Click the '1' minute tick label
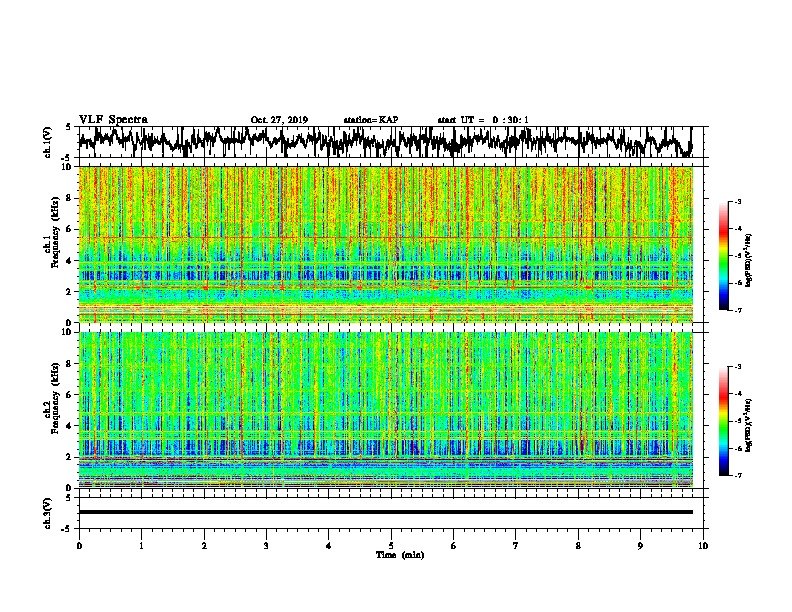792x612 pixels. [x=141, y=546]
